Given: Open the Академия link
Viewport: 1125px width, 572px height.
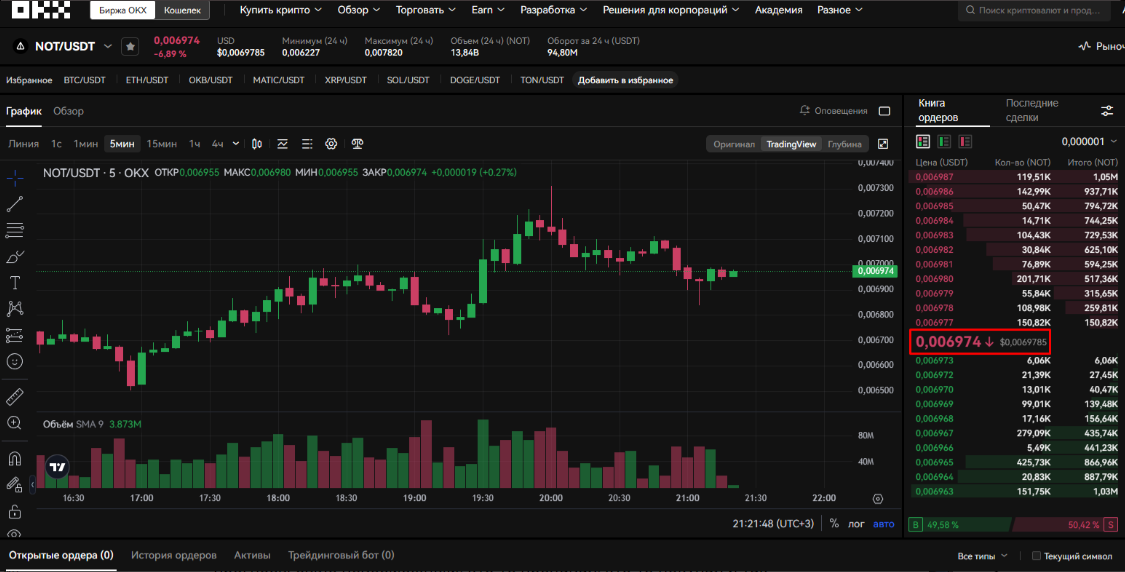Looking at the screenshot, I should [x=778, y=10].
